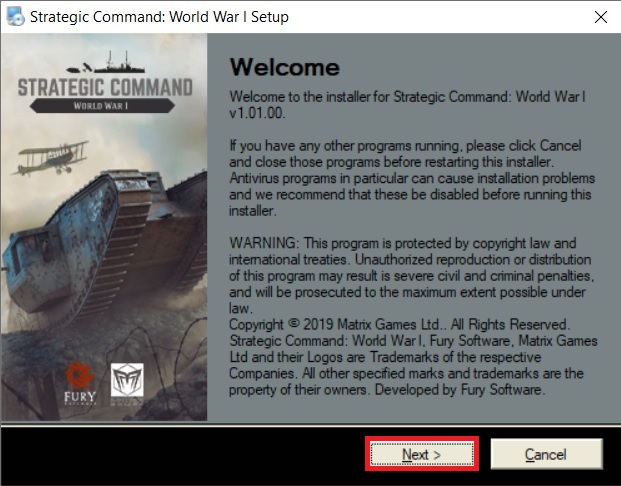Viewport: 621px width, 486px height.
Task: Click the 'Welcome' heading text
Action: coord(284,67)
